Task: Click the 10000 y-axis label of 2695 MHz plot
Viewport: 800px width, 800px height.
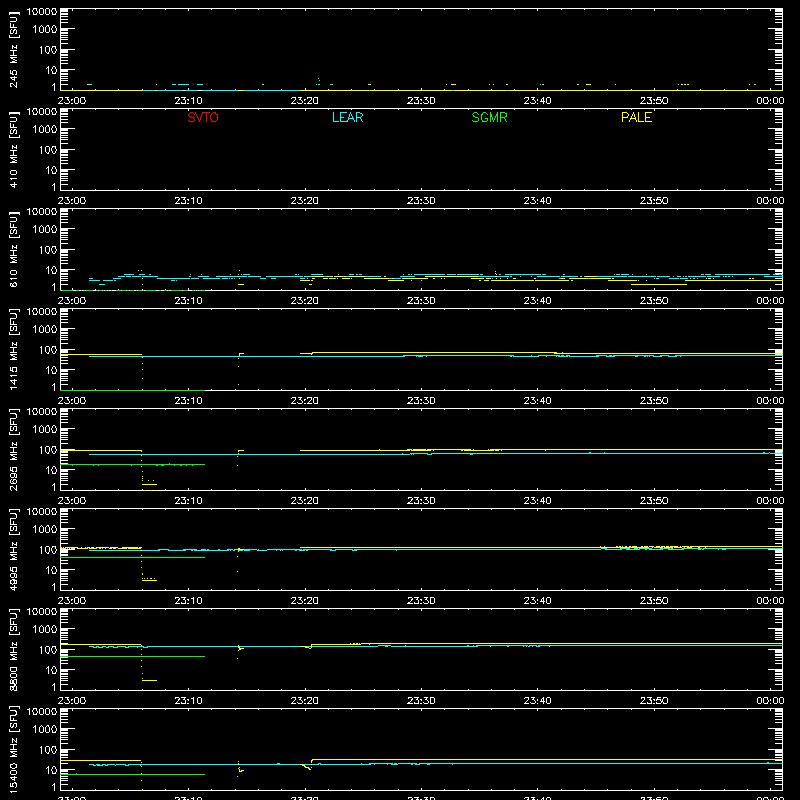Action: click(42, 412)
